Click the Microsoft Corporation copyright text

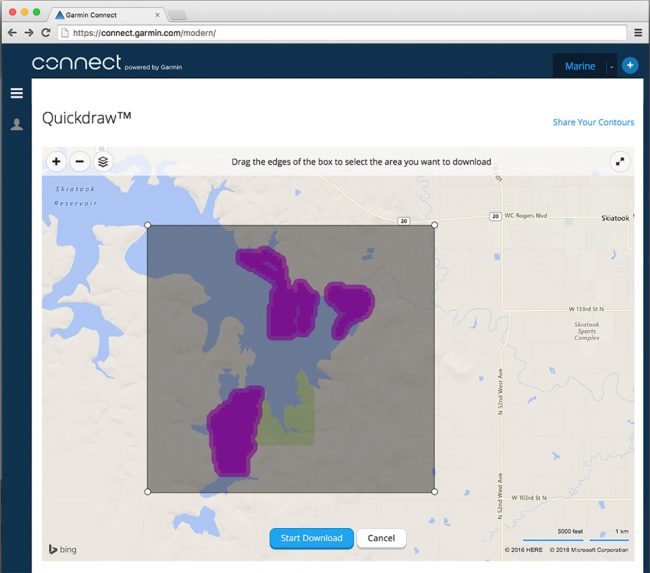589,550
